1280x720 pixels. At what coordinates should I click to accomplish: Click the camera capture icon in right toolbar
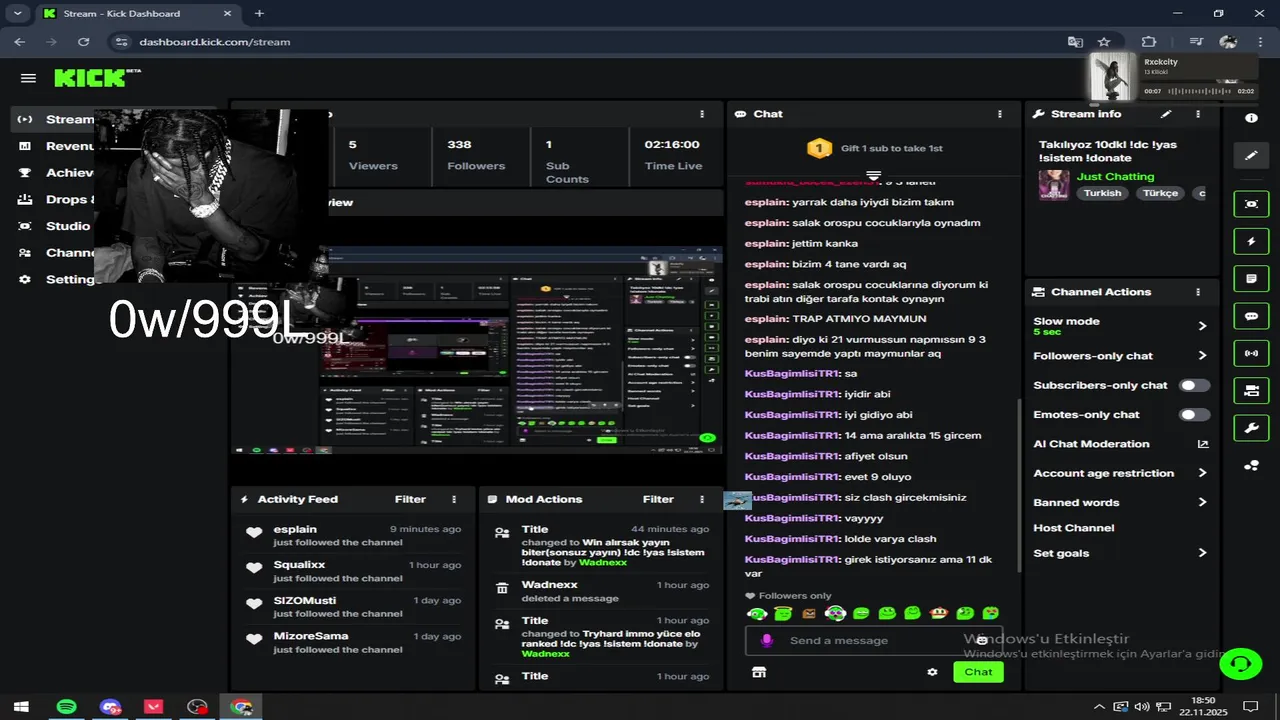point(1251,203)
